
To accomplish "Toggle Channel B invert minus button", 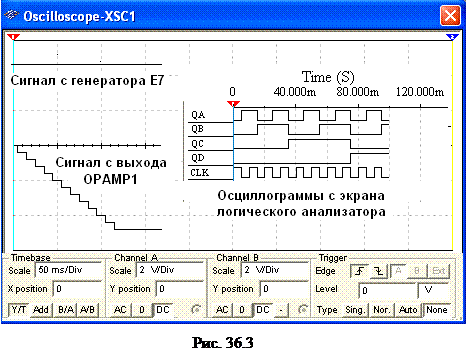I will click(281, 310).
